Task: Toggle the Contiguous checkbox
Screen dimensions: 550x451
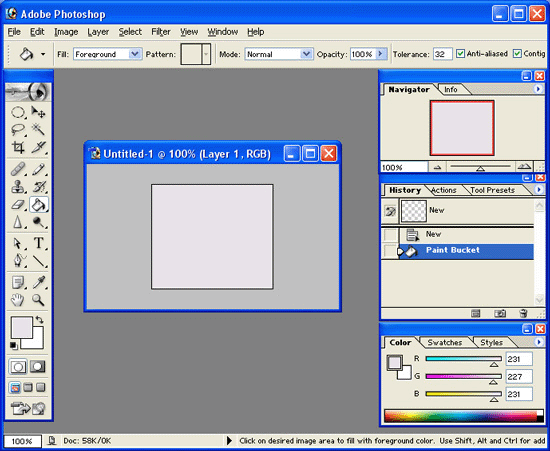Action: (x=517, y=54)
